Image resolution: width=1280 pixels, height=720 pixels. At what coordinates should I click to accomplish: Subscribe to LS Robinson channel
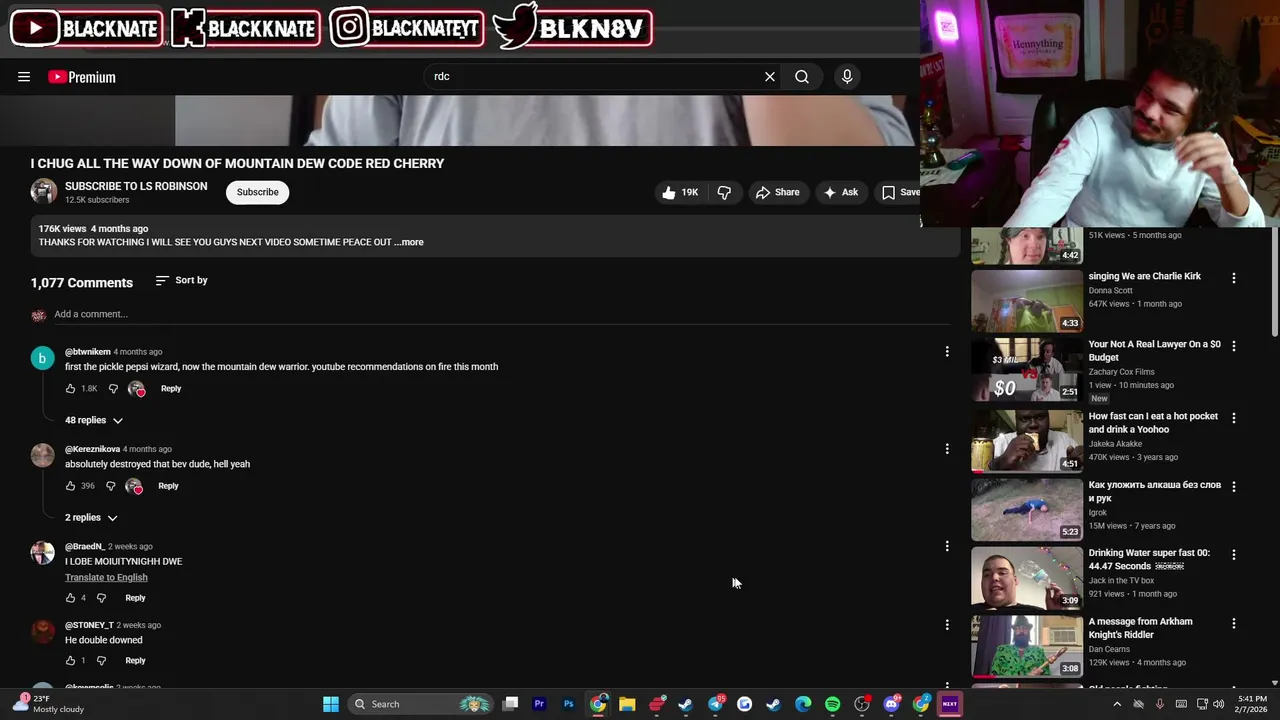click(257, 192)
